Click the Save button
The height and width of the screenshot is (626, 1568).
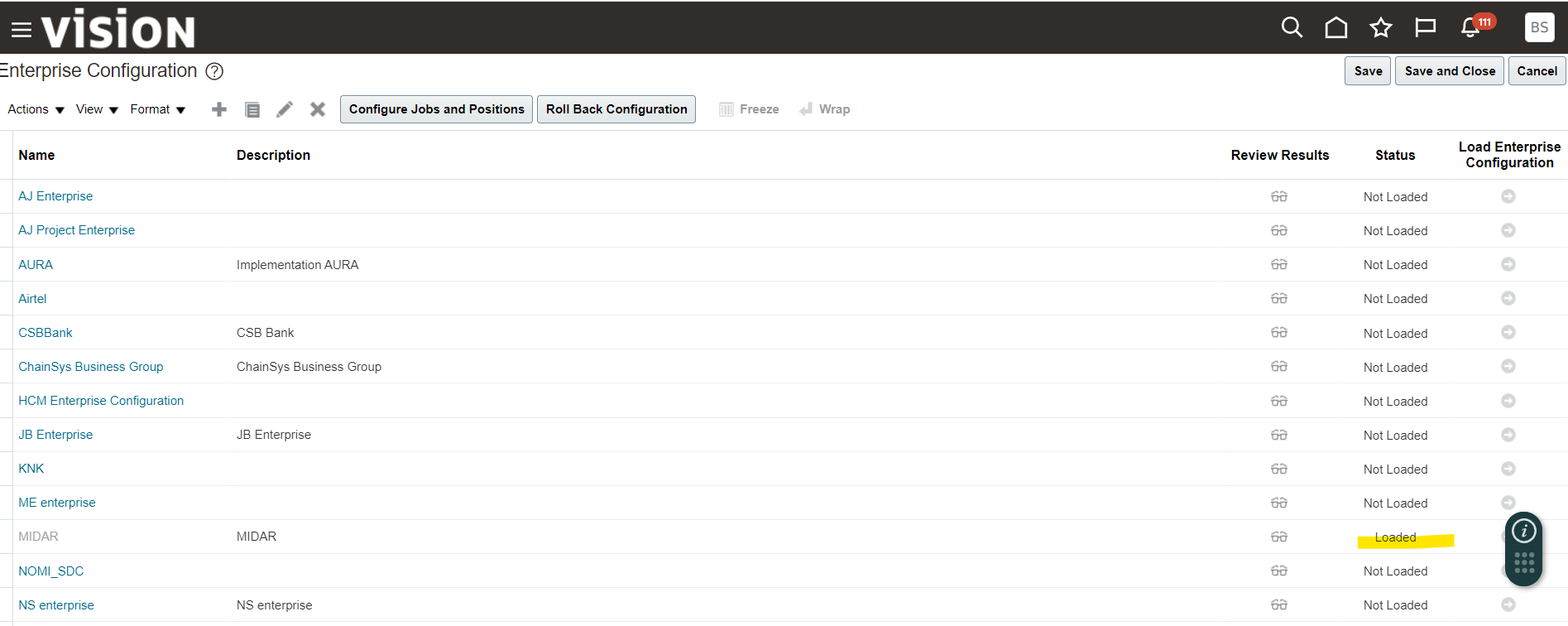coord(1368,71)
